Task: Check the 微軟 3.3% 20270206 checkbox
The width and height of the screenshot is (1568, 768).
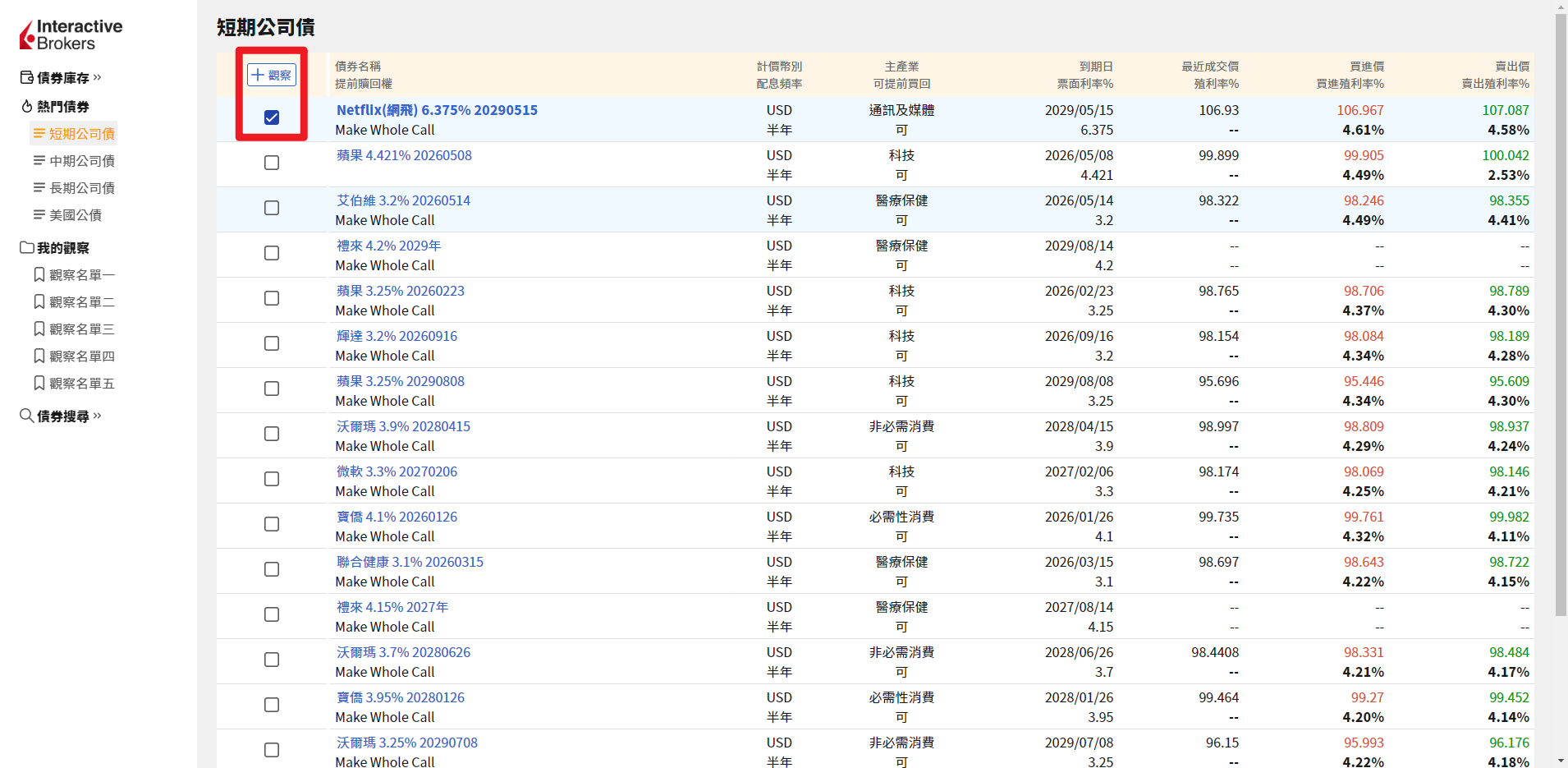Action: pyautogui.click(x=272, y=479)
